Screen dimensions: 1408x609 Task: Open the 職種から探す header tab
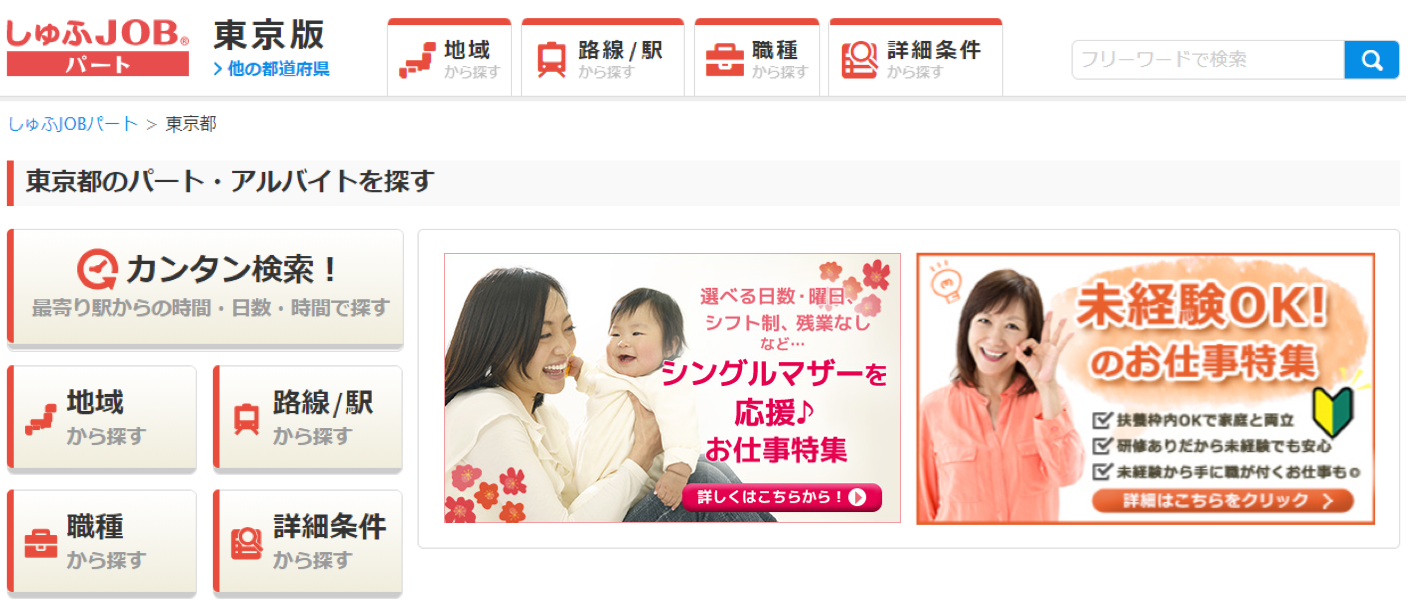point(757,59)
